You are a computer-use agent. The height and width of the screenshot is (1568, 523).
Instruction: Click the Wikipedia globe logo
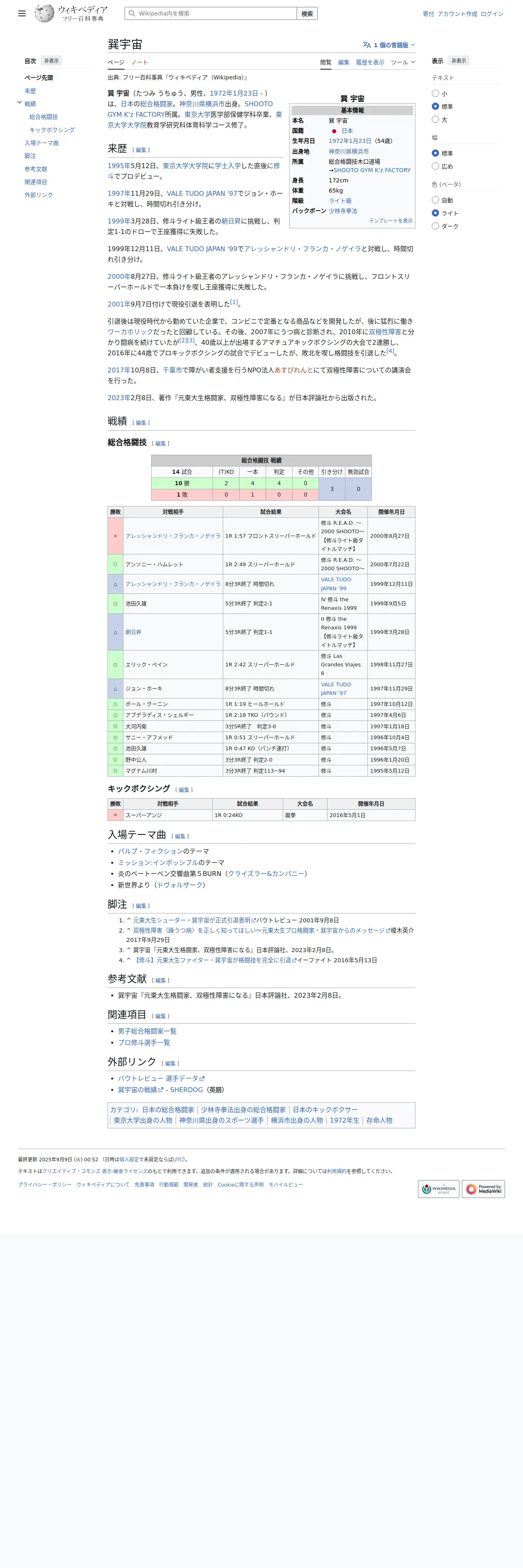[x=44, y=13]
